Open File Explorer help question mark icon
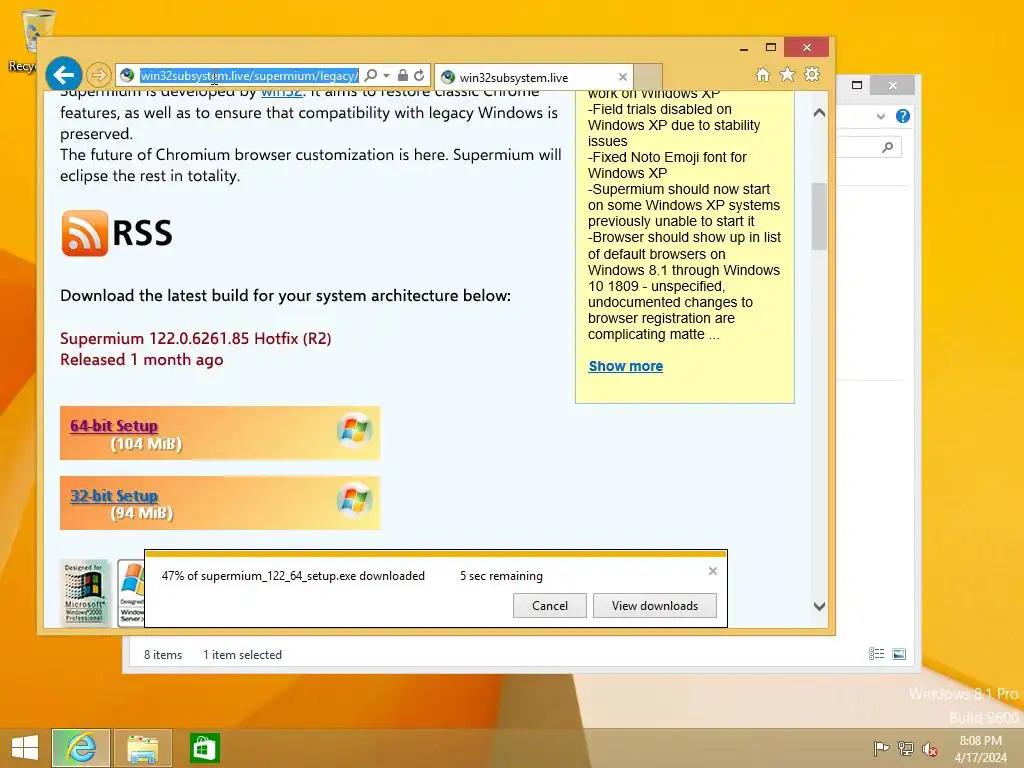 pos(903,116)
